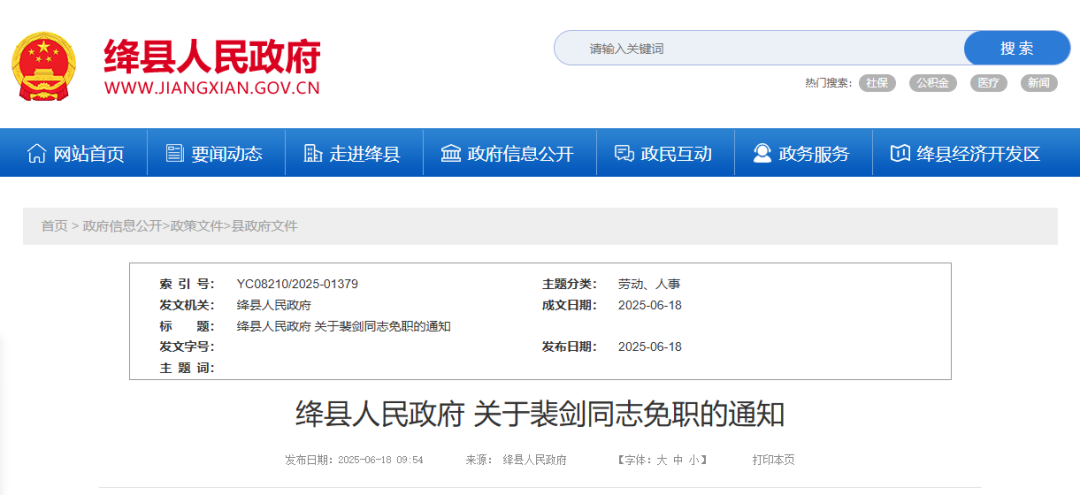
Task: Go to the 走进绛县 section
Action: pos(365,154)
